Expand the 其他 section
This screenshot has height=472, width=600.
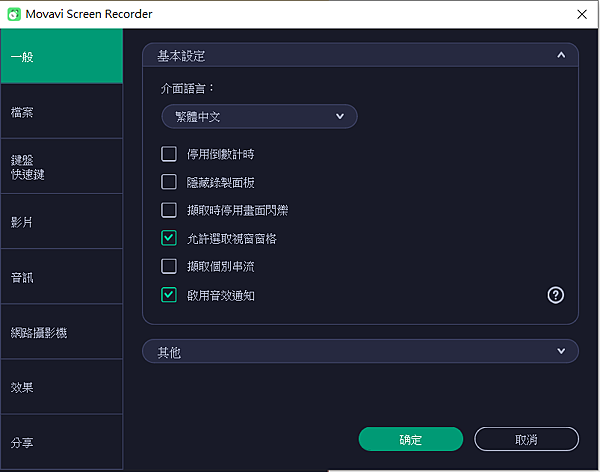[x=360, y=351]
